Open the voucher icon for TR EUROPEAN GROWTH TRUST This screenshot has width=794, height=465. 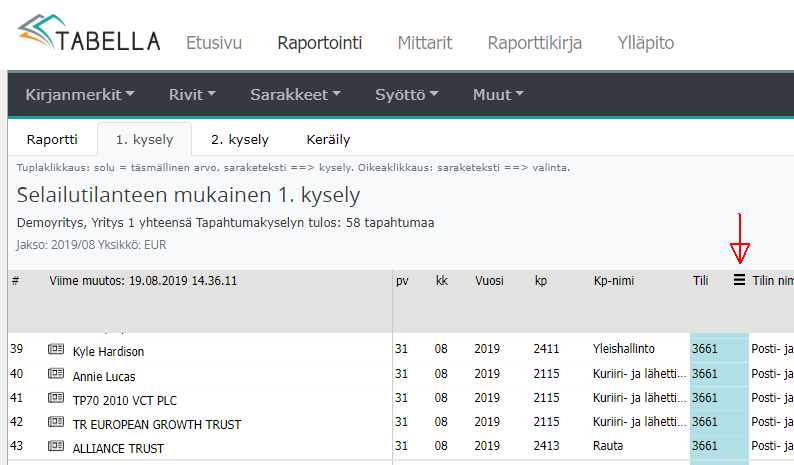click(x=56, y=423)
